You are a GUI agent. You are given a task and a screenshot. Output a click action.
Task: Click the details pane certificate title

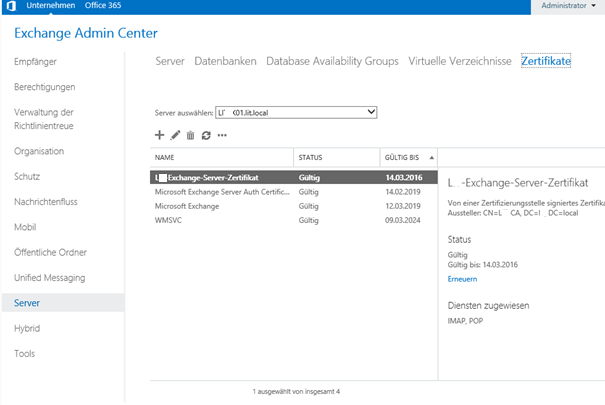point(518,183)
